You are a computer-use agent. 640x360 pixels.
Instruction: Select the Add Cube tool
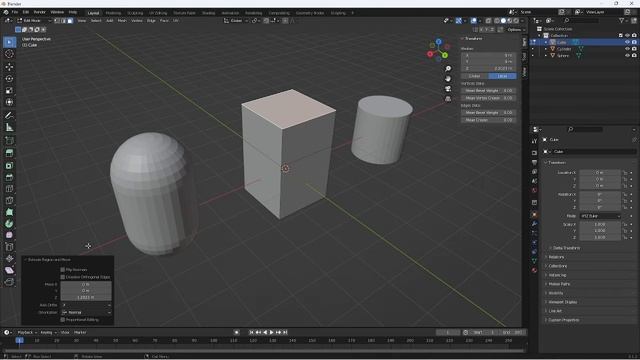tap(9, 140)
